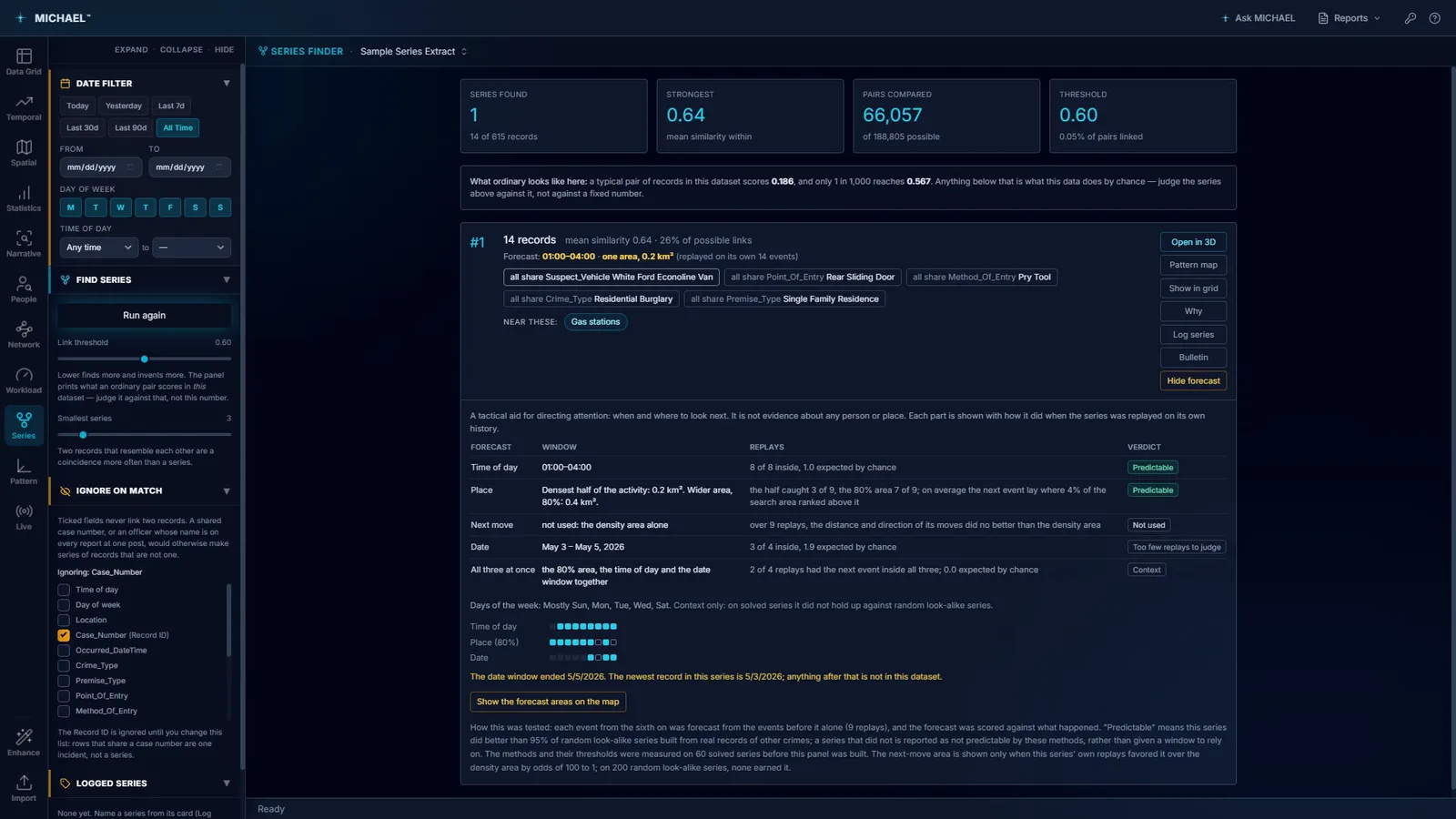Screen dimensions: 1456x819
Task: Select the Today date preset
Action: coord(78,106)
